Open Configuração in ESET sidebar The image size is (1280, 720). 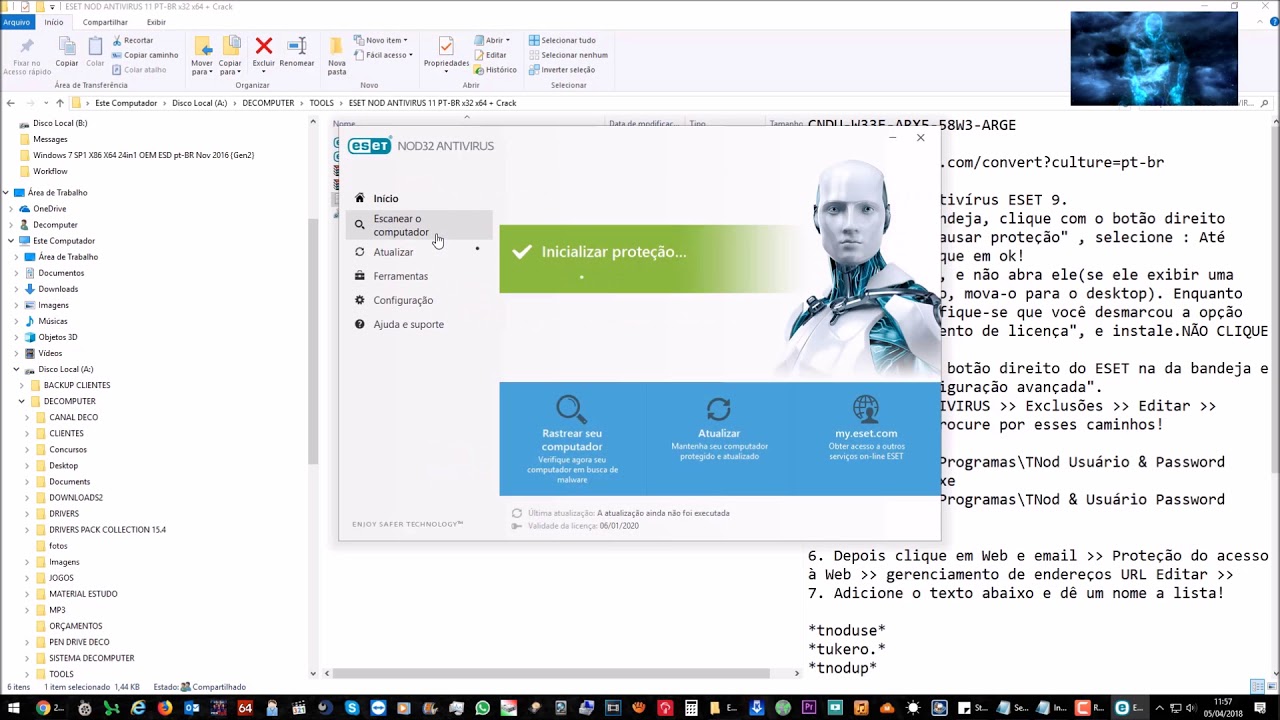tap(403, 300)
